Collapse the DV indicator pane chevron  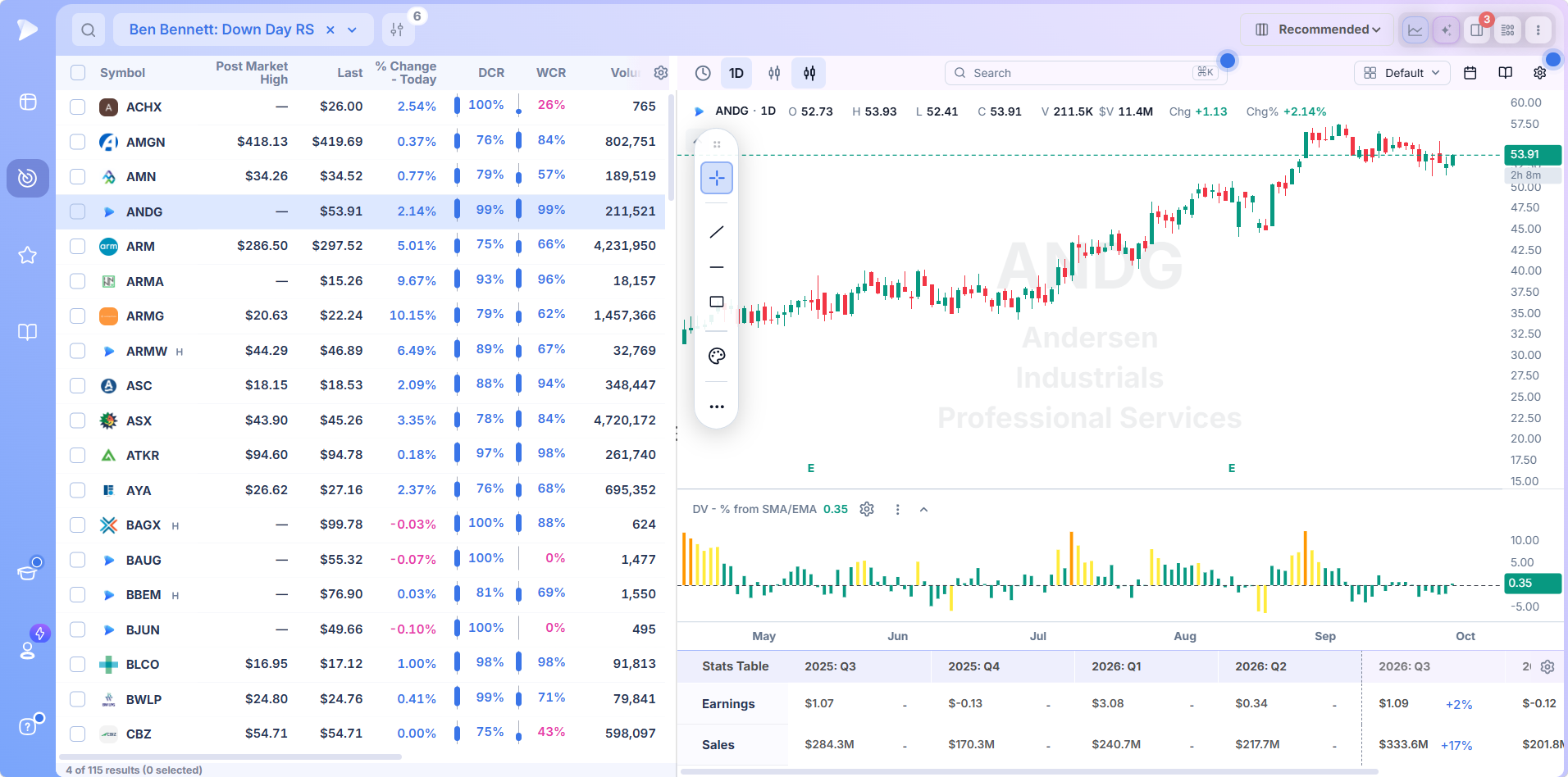[923, 509]
